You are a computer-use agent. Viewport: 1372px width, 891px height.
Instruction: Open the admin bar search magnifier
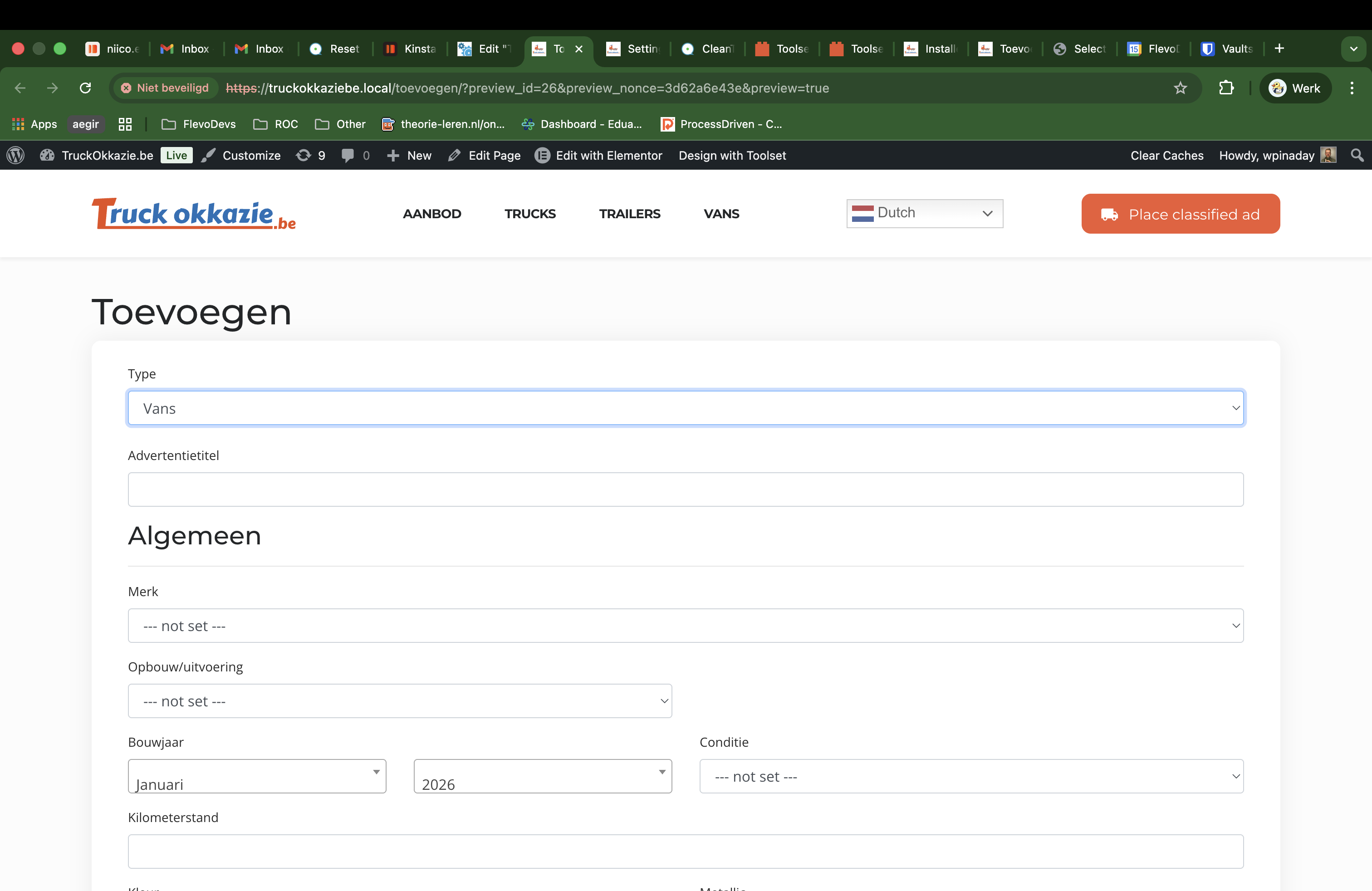pos(1357,155)
